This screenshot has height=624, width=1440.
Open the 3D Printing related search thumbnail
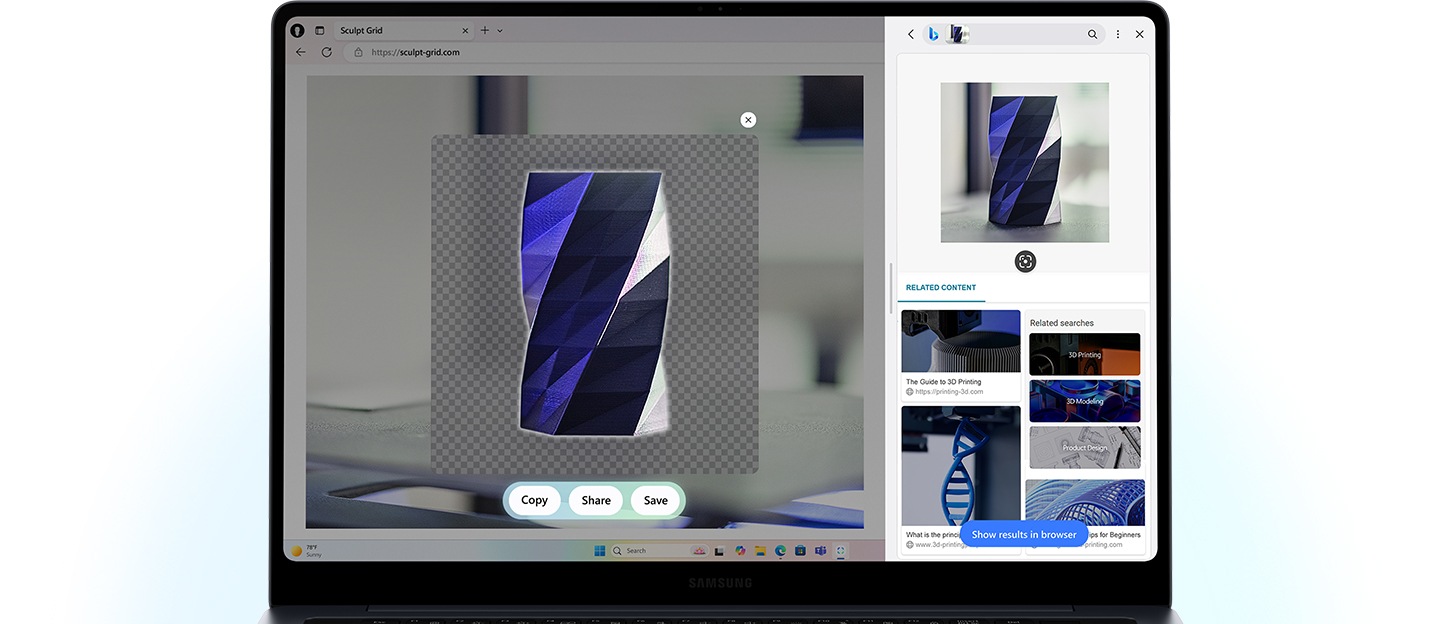(x=1084, y=354)
